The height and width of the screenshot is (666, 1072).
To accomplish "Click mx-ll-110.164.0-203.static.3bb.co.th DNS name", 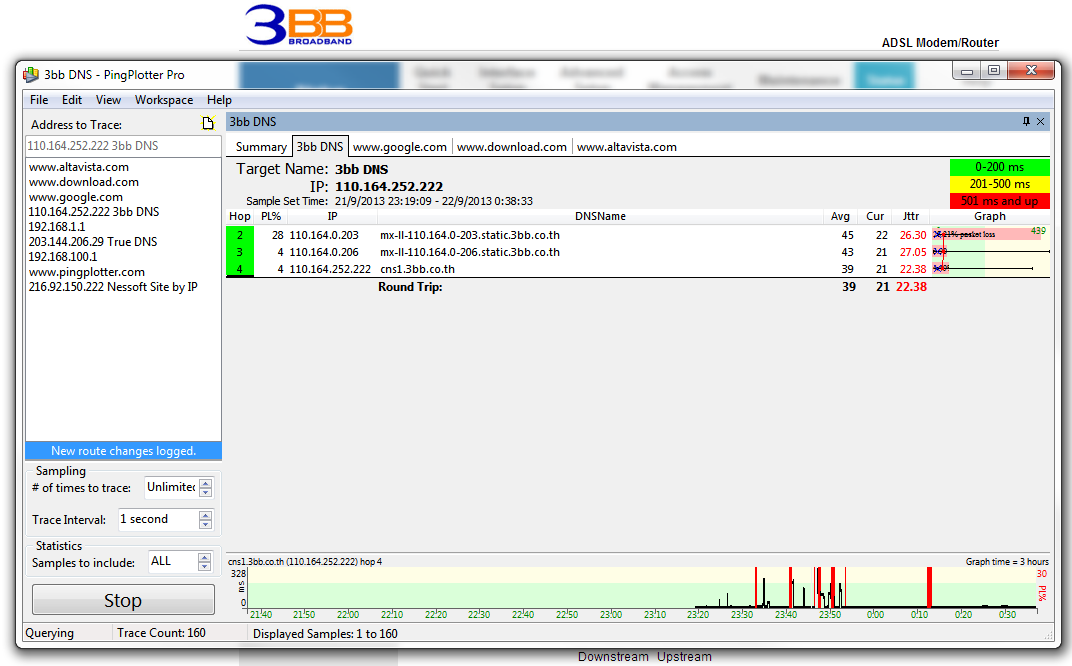I will coord(470,235).
